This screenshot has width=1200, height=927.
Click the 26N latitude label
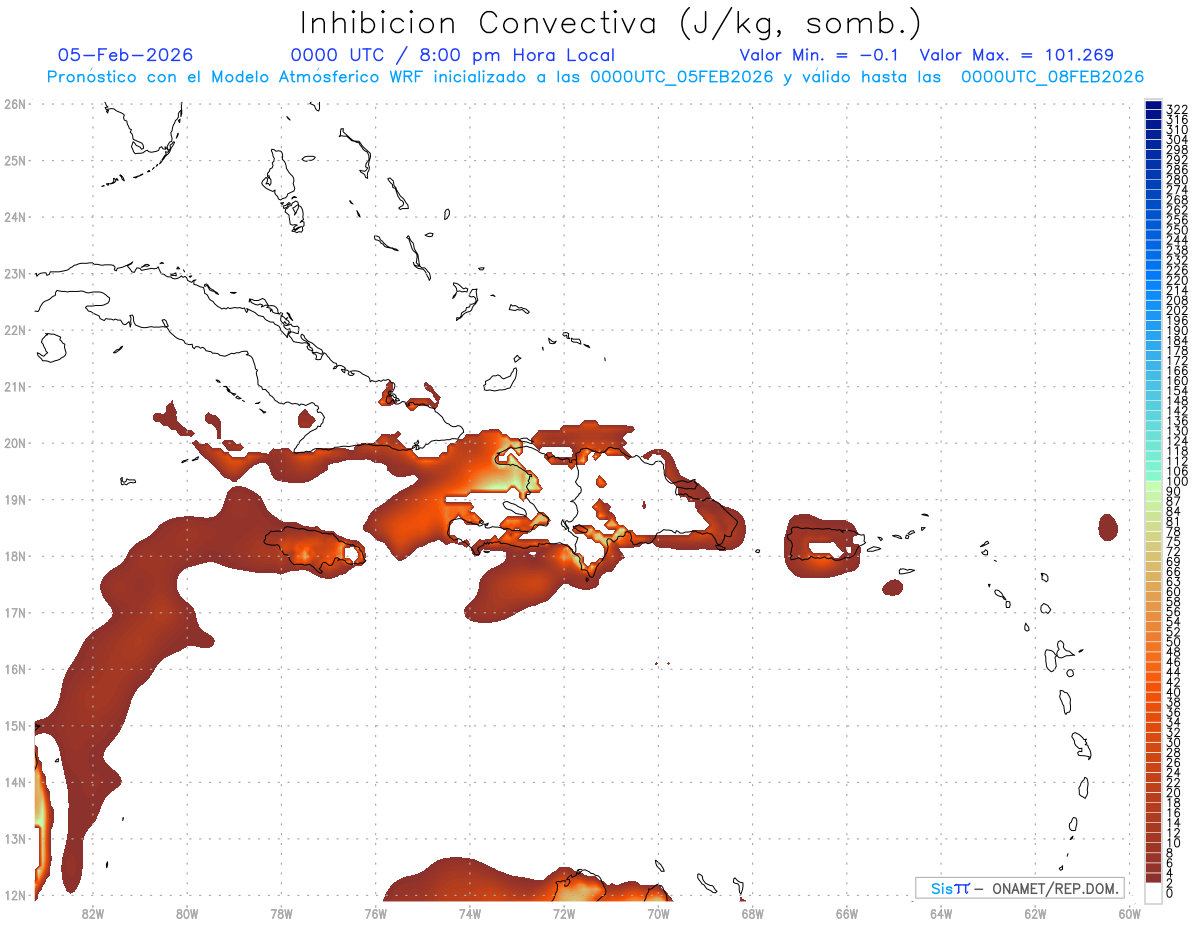[14, 104]
